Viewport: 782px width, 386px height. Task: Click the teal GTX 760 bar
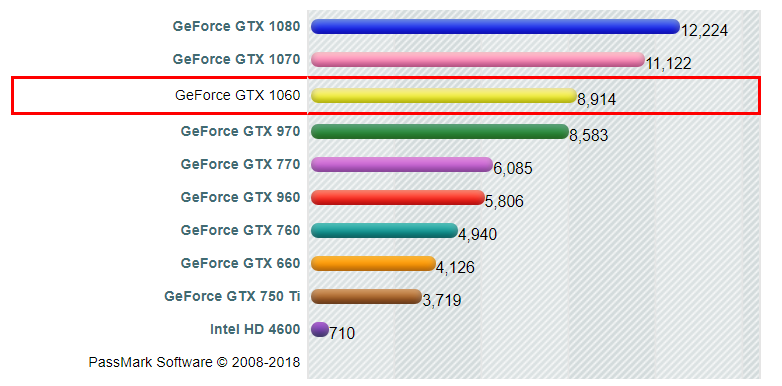[384, 230]
